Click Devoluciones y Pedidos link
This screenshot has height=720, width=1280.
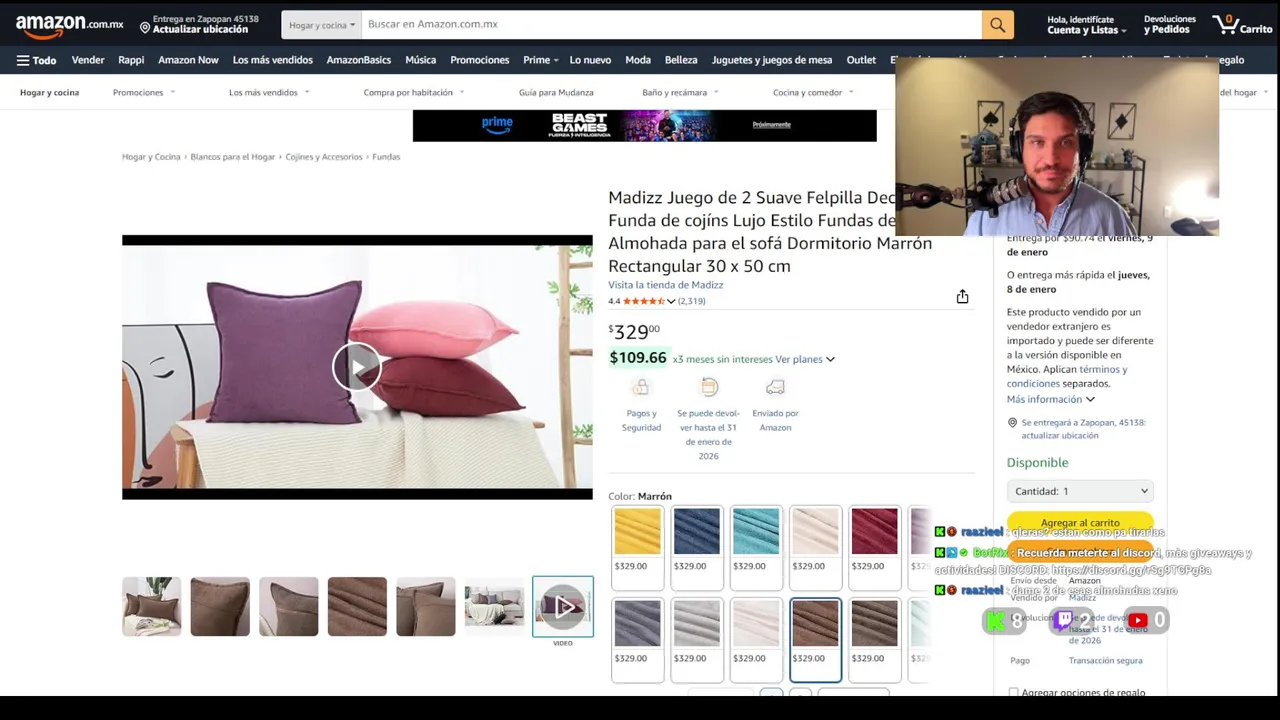coord(1169,25)
